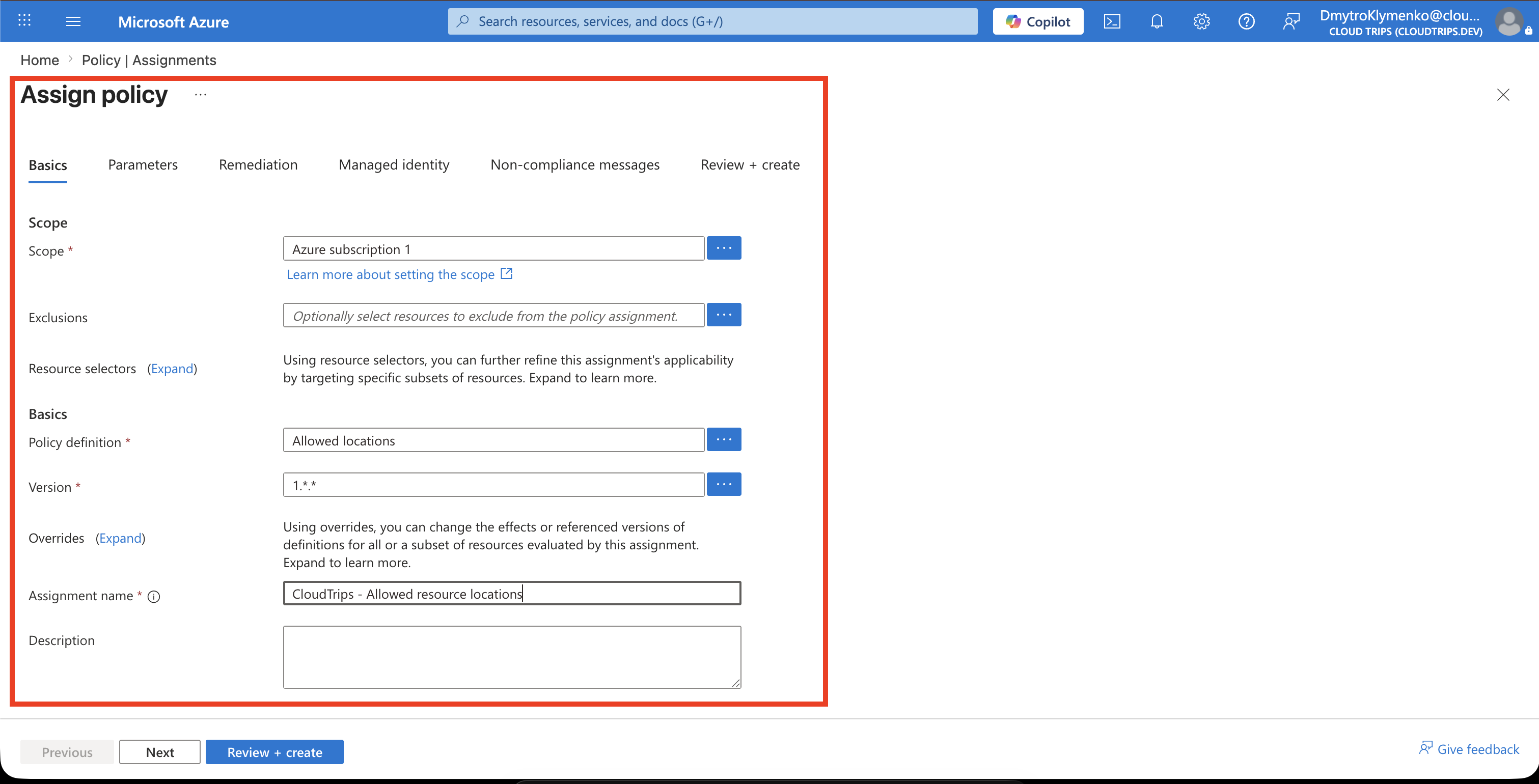Open Learn more about setting the scope

tap(391, 274)
